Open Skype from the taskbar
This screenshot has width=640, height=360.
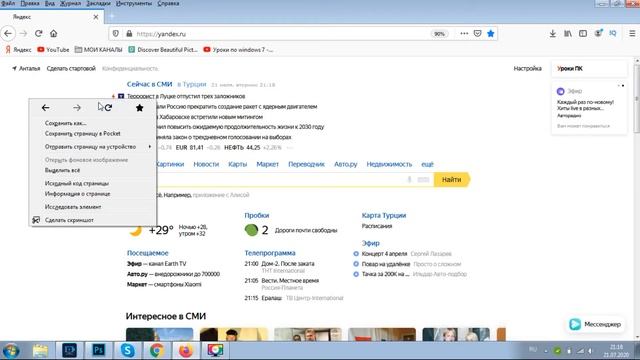127,350
